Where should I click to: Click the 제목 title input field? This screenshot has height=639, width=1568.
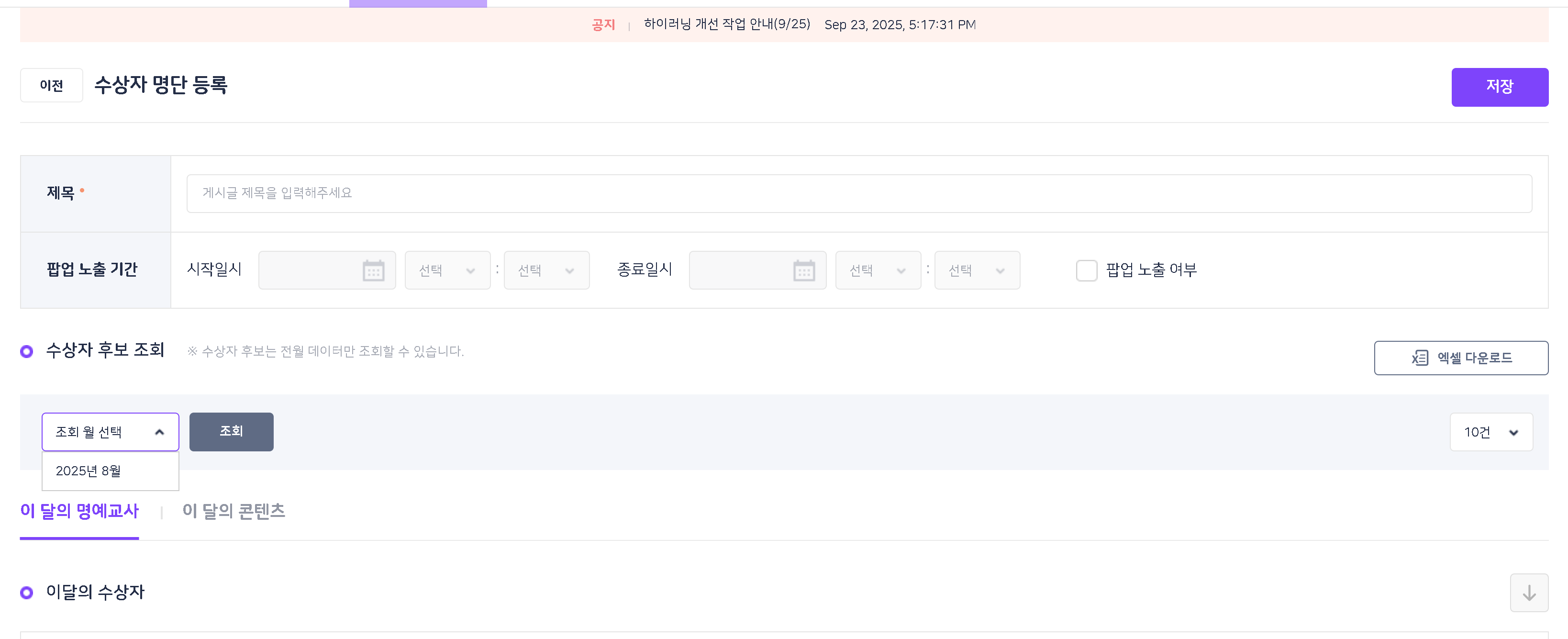858,193
